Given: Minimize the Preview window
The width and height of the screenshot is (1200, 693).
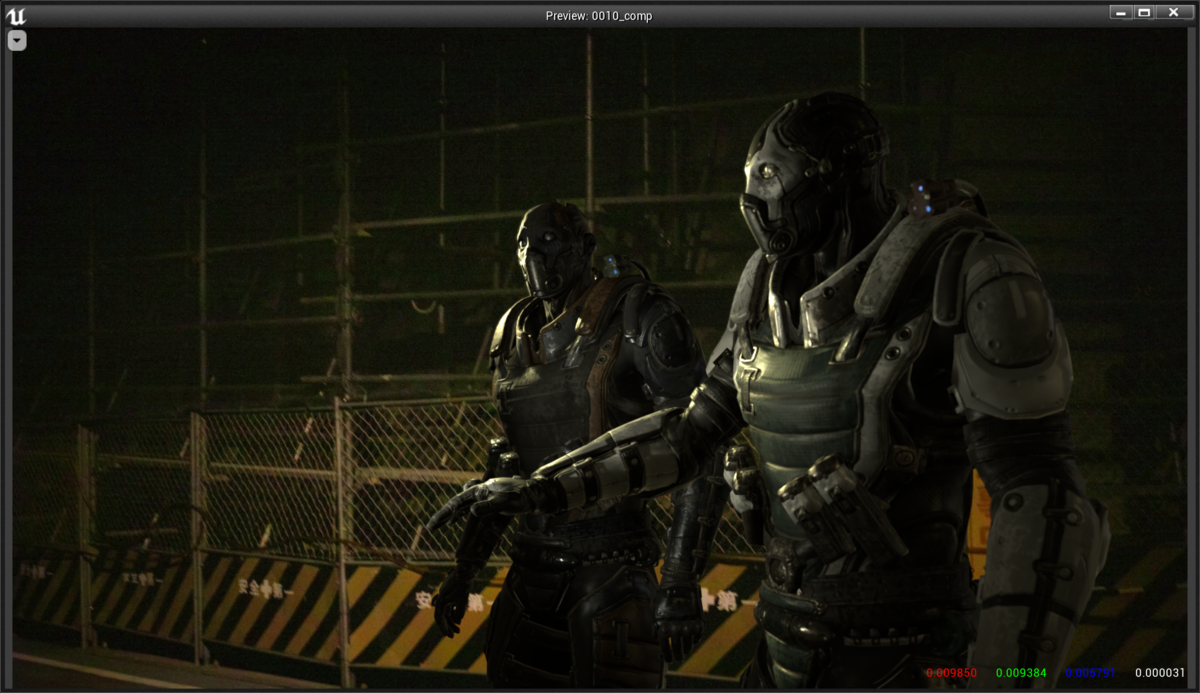Looking at the screenshot, I should click(x=1121, y=12).
